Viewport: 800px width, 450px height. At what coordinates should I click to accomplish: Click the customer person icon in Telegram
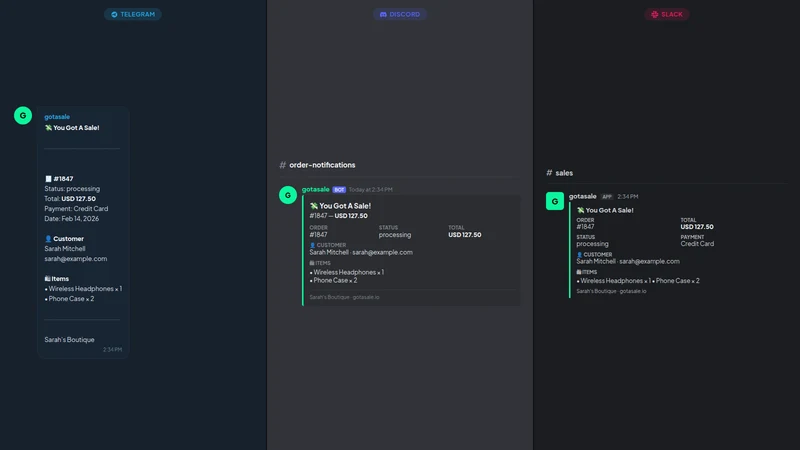coord(48,239)
